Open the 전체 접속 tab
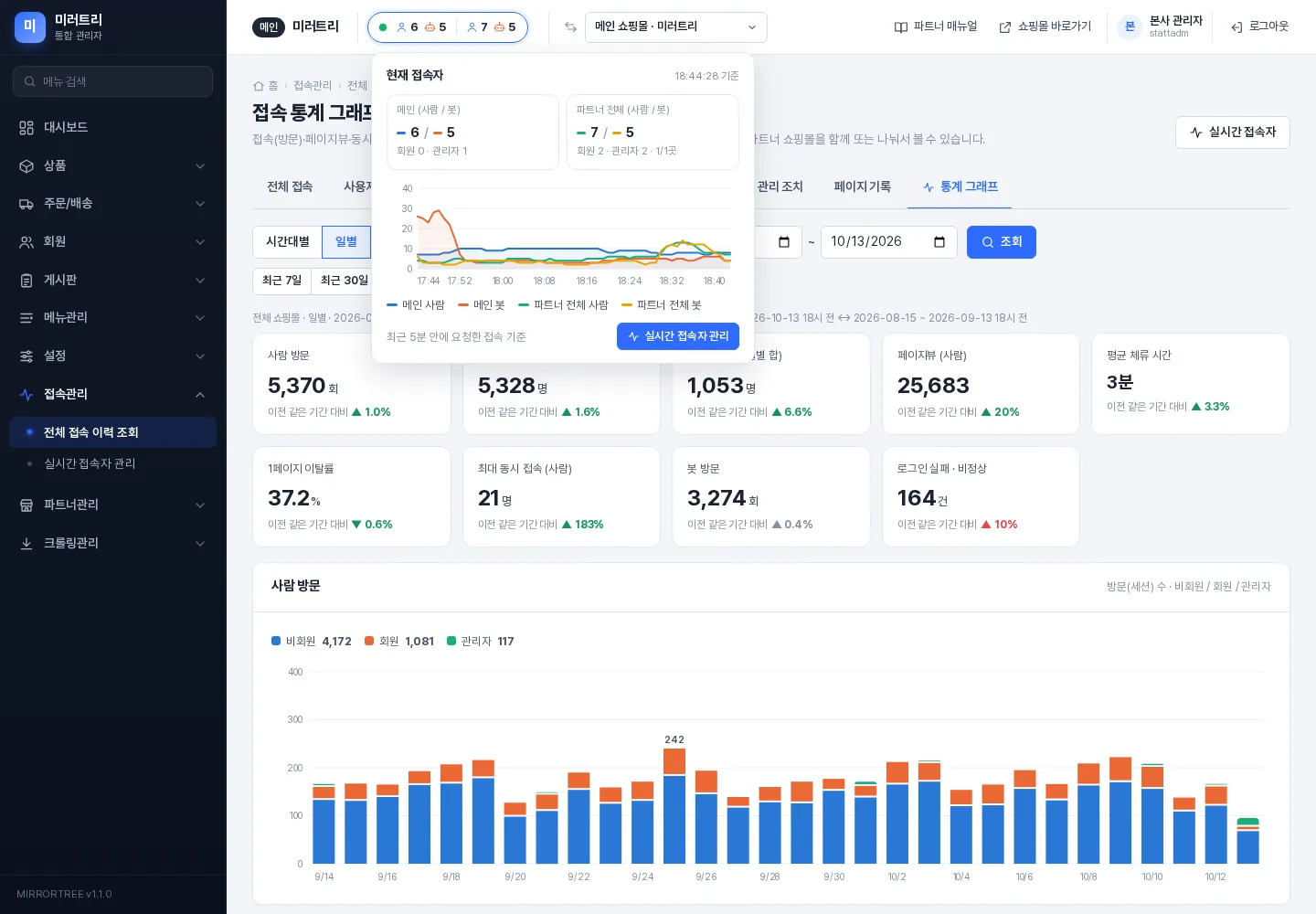 [x=290, y=186]
